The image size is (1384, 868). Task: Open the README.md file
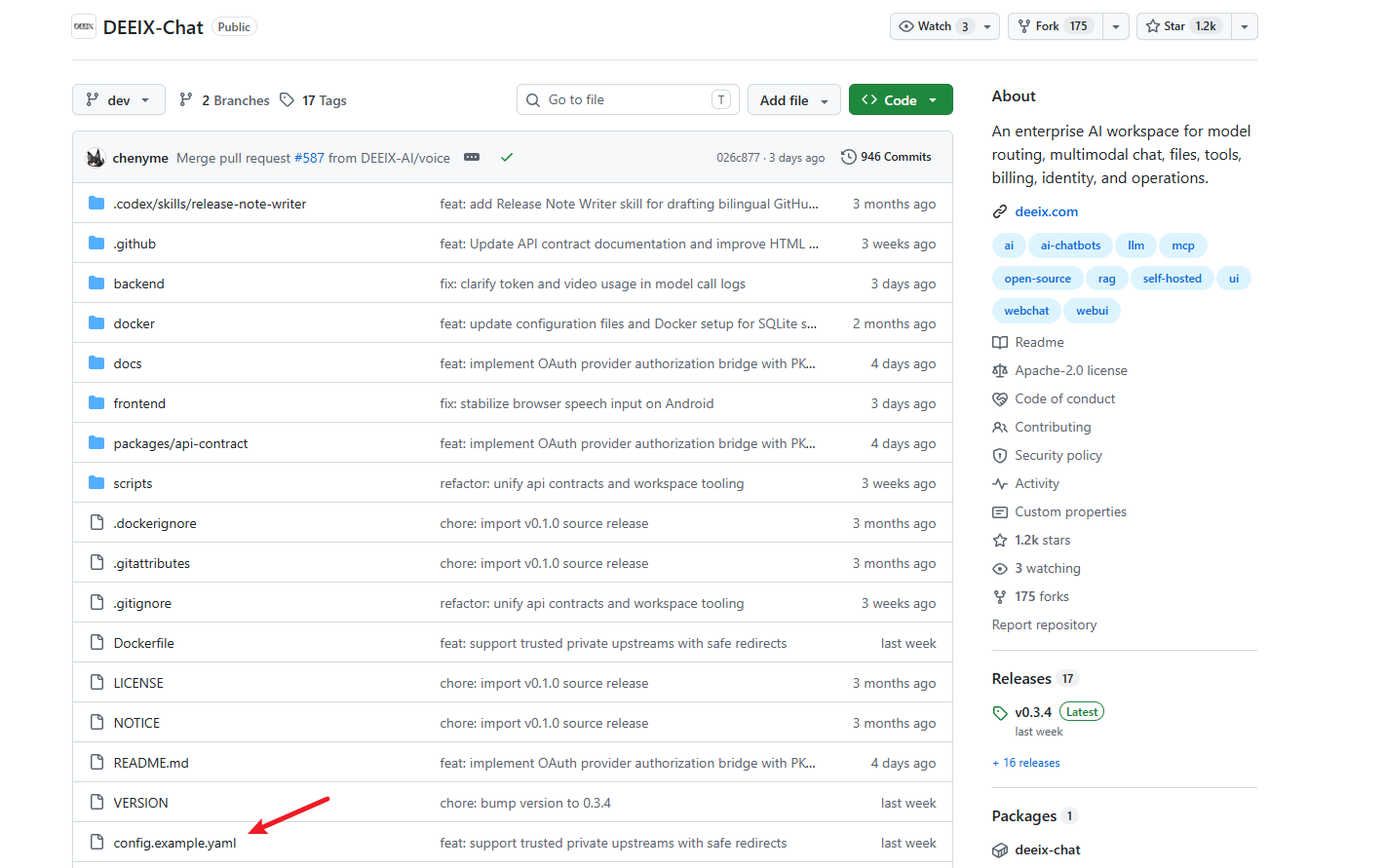click(151, 763)
